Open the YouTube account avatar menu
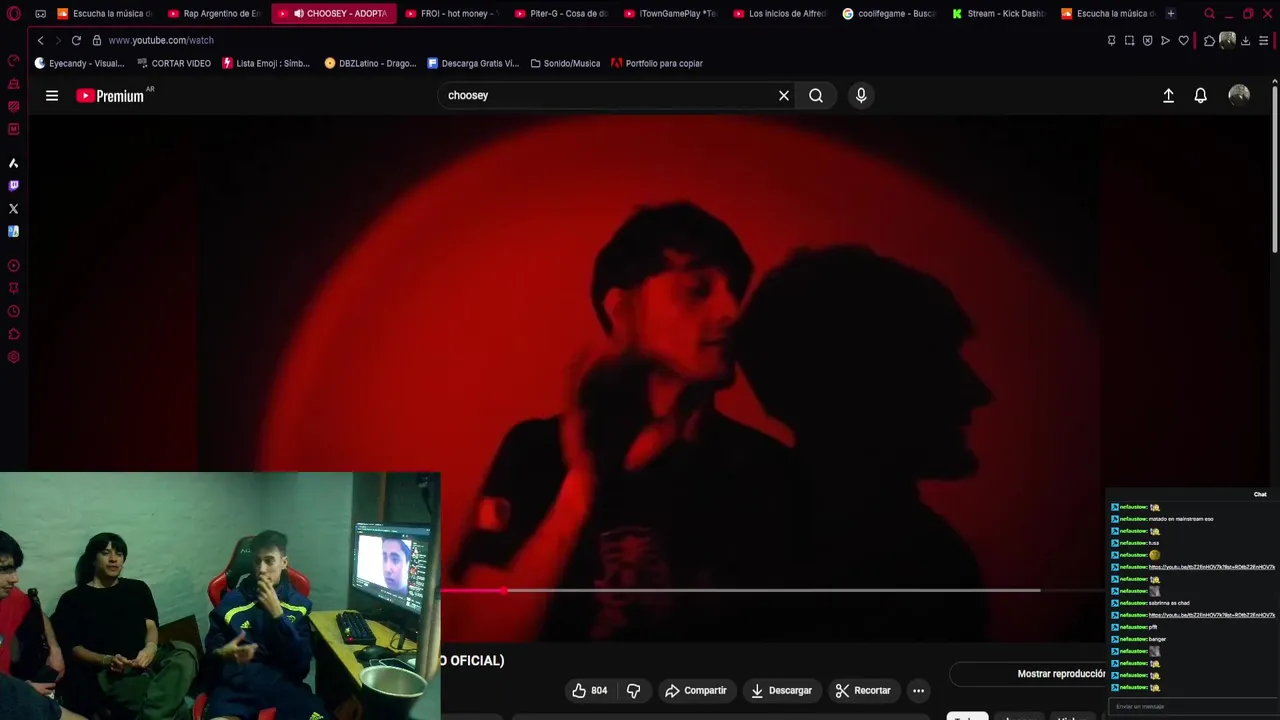 point(1239,95)
